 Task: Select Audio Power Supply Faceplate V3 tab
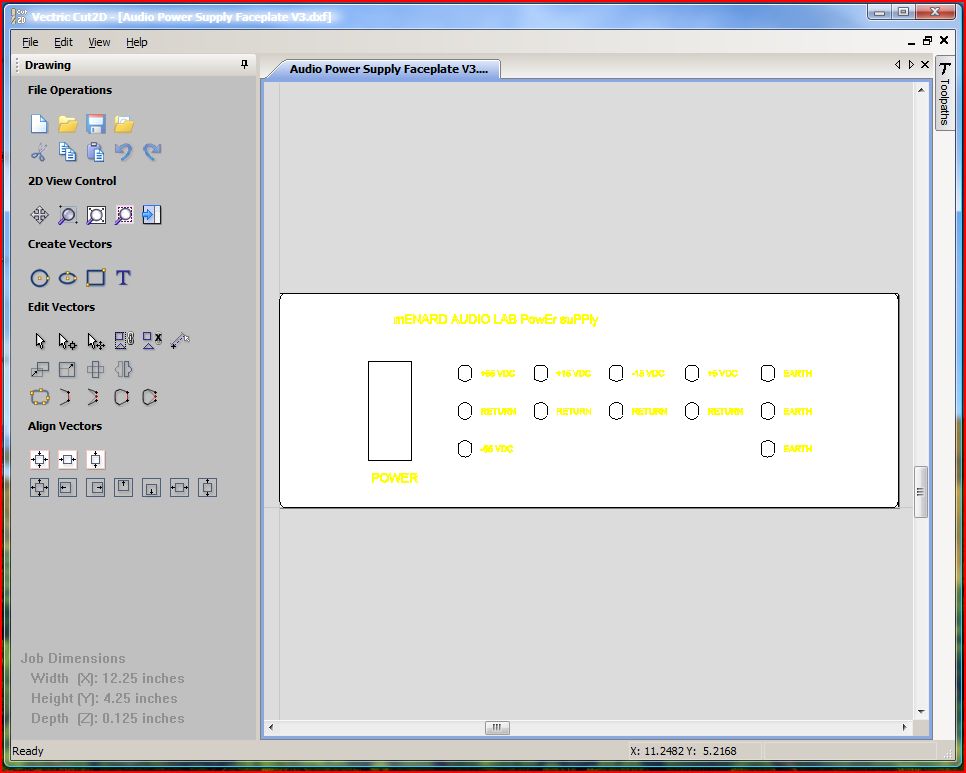point(388,69)
